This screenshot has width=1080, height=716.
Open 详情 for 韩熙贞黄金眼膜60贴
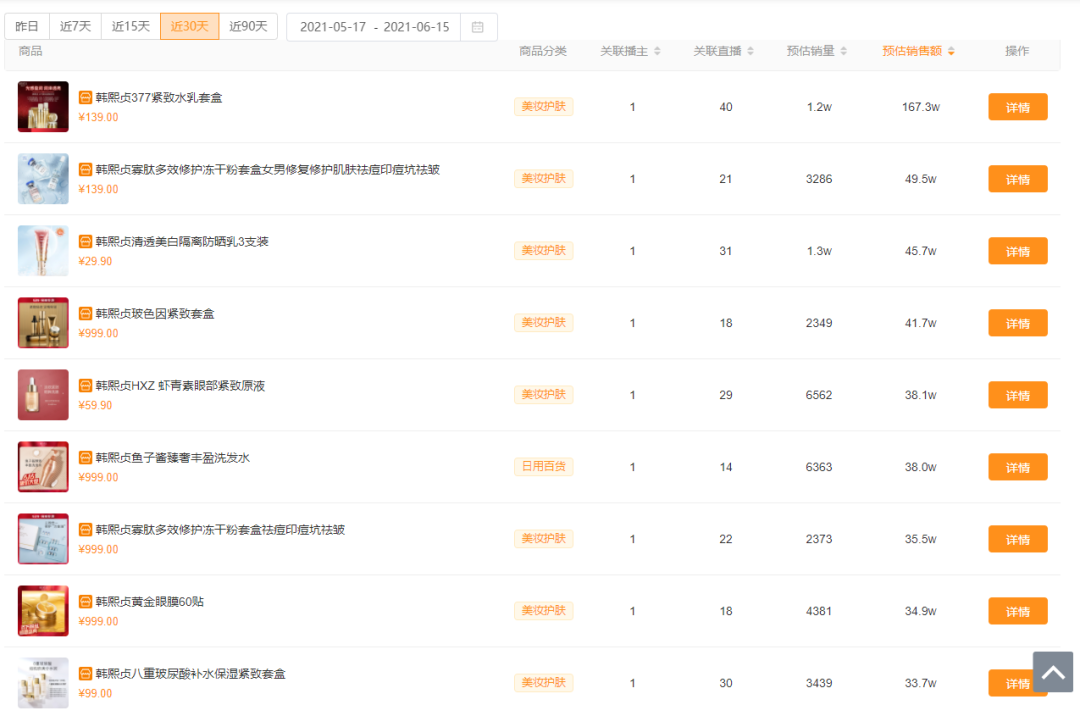click(x=1017, y=611)
